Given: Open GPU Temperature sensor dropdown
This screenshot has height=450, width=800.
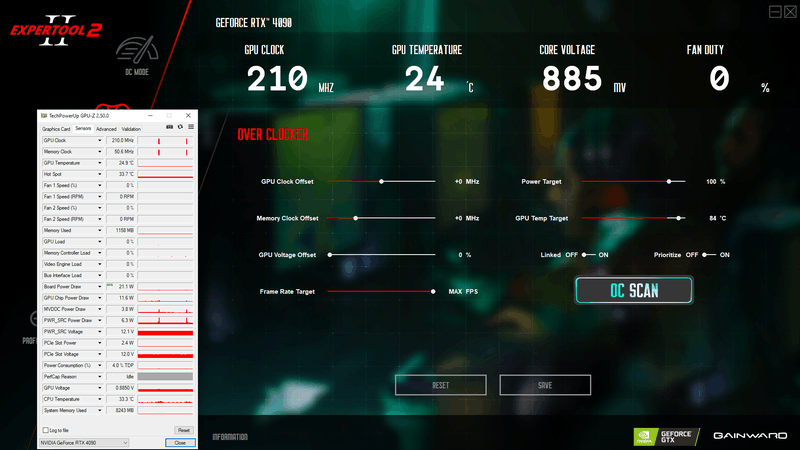Looking at the screenshot, I should click(x=99, y=163).
